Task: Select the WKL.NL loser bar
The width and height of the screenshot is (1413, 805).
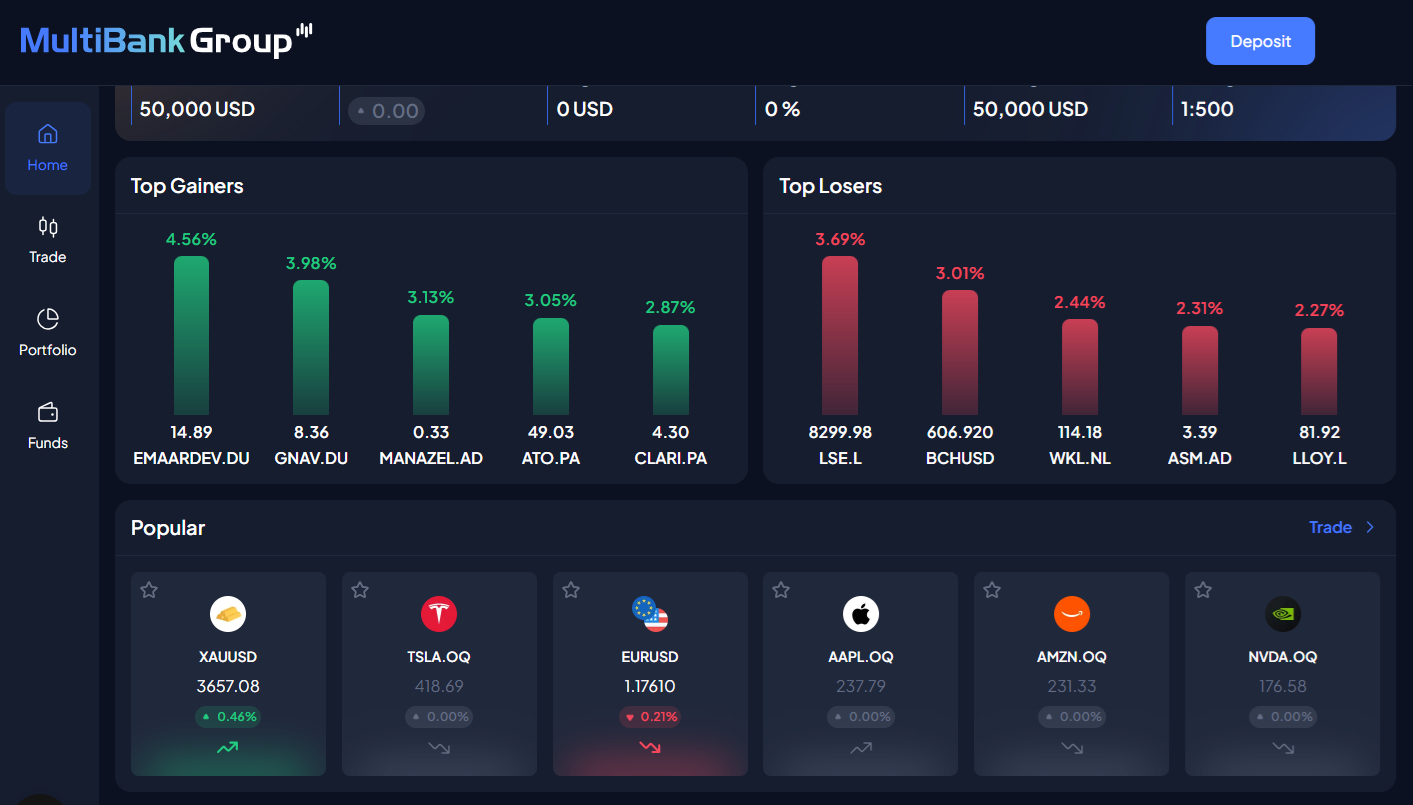Action: click(1080, 367)
